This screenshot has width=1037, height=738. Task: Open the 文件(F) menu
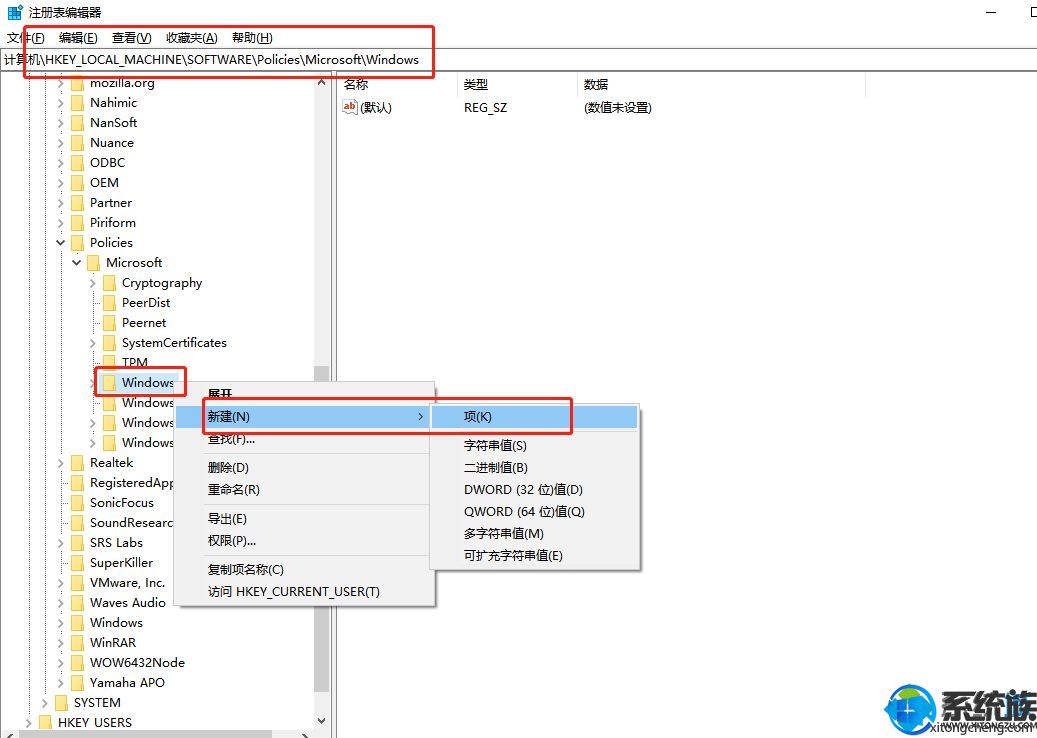(x=26, y=38)
